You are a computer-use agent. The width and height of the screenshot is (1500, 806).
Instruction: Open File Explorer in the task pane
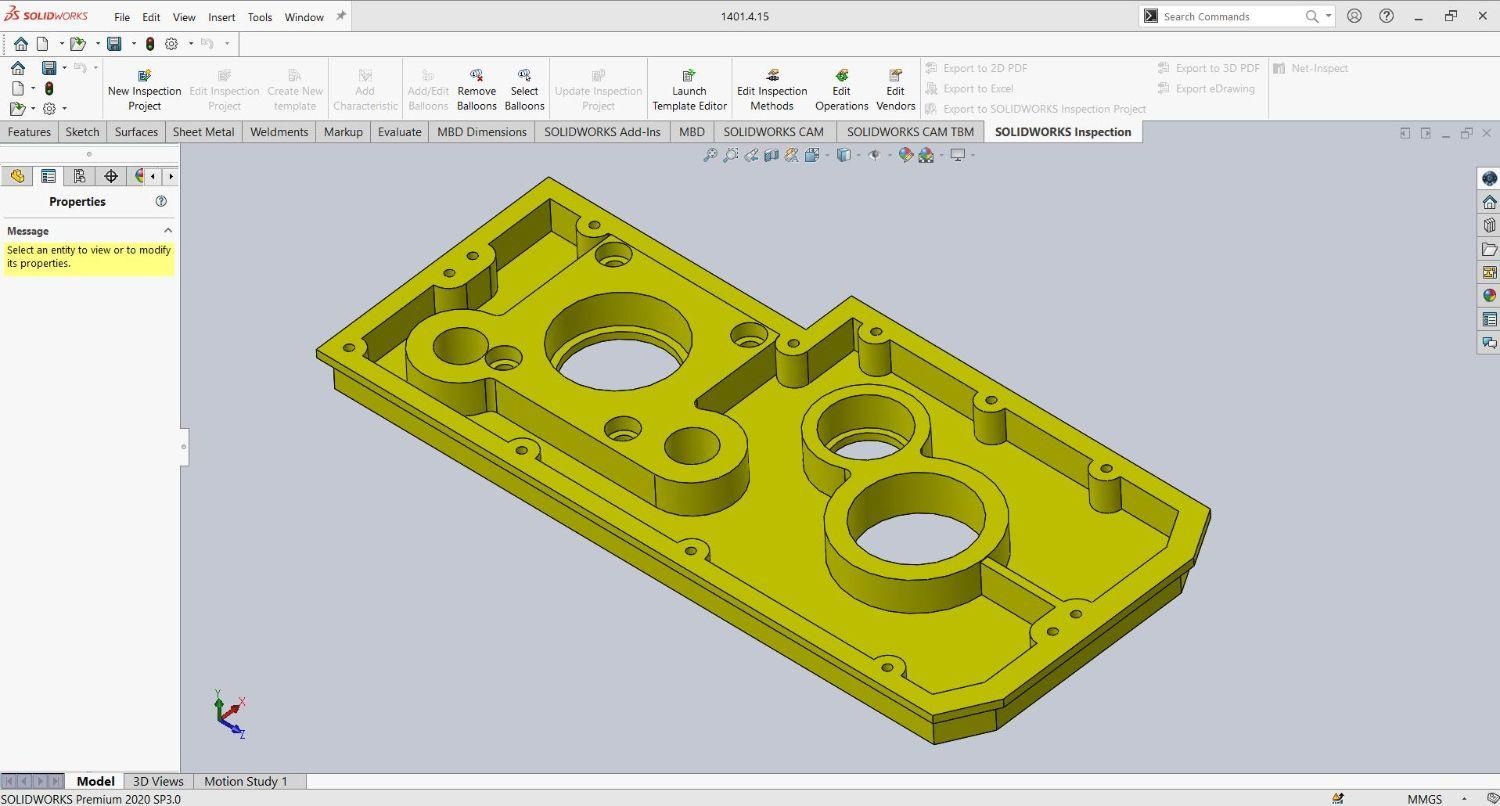pos(1489,249)
